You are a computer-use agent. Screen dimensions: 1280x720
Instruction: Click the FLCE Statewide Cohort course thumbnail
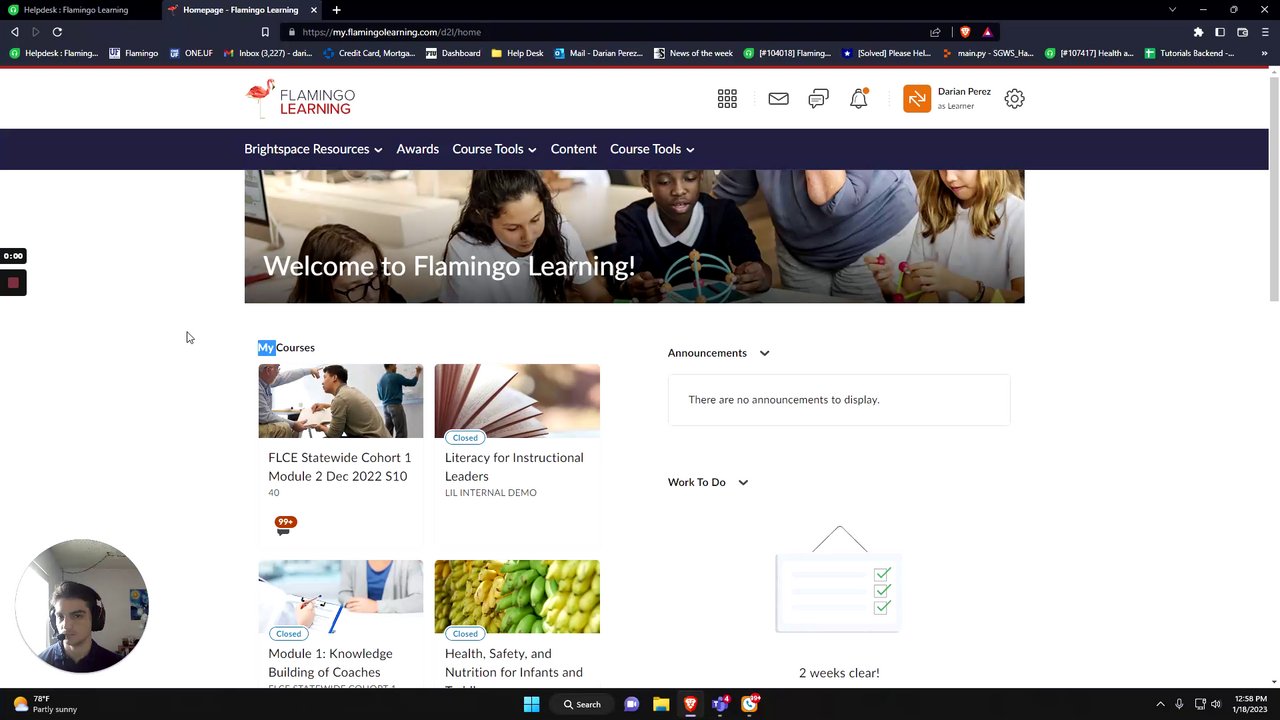(x=340, y=401)
